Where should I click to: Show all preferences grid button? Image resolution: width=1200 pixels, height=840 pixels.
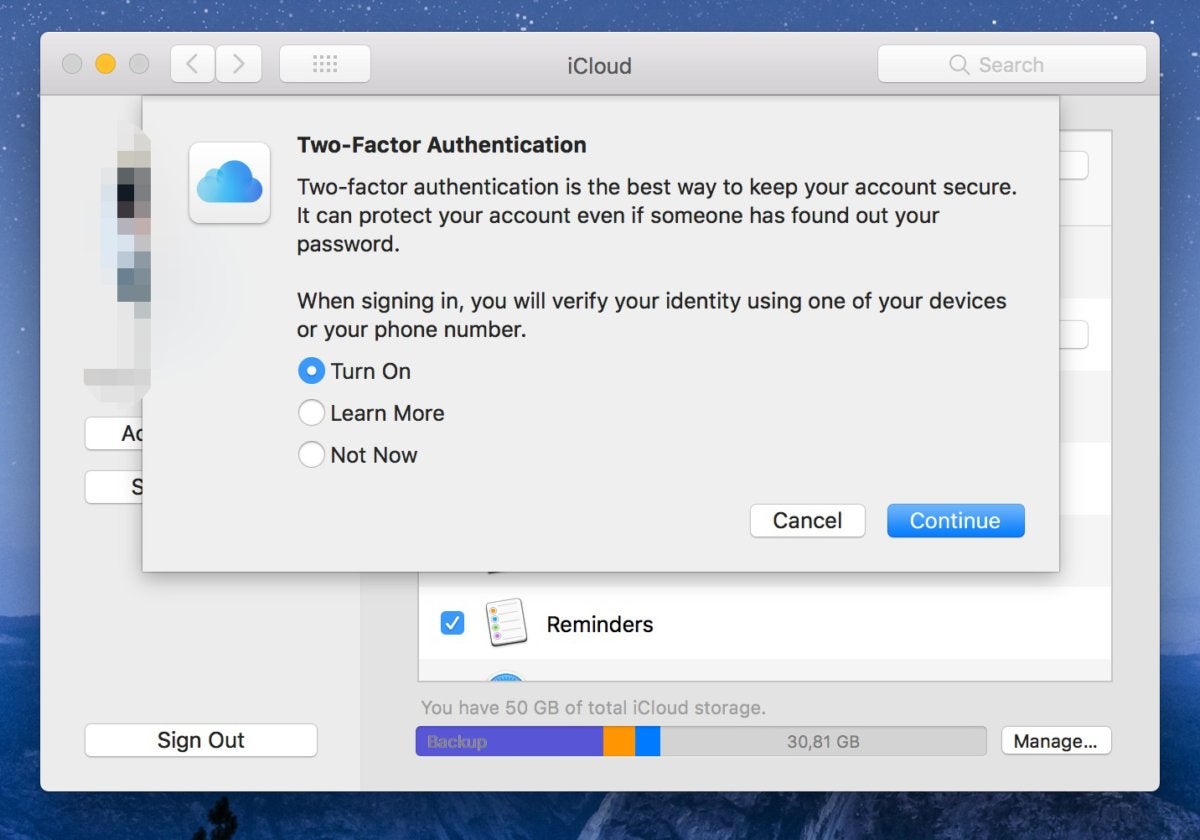(x=325, y=65)
